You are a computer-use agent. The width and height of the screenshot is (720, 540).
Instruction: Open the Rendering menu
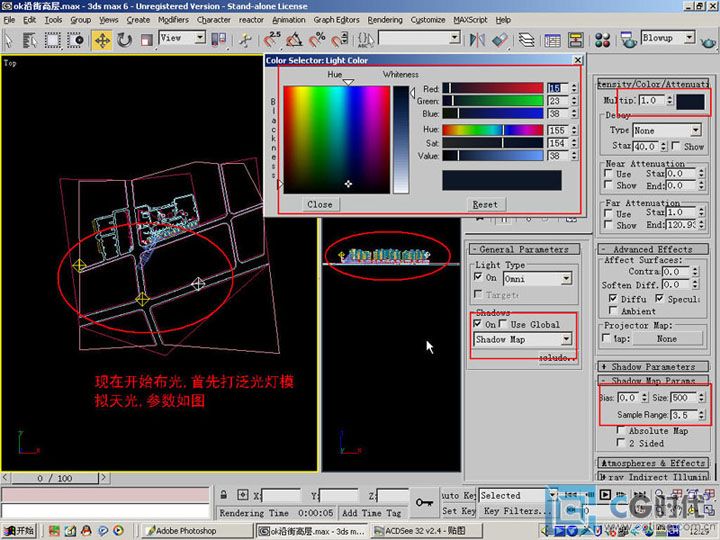(385, 20)
